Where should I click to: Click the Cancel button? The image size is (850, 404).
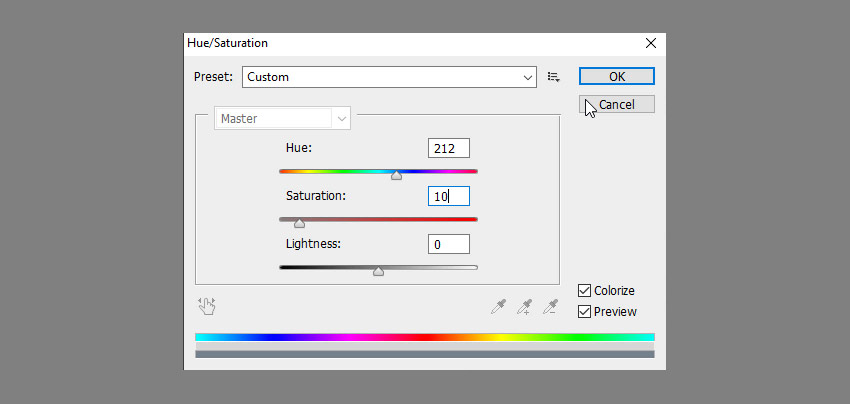click(617, 104)
